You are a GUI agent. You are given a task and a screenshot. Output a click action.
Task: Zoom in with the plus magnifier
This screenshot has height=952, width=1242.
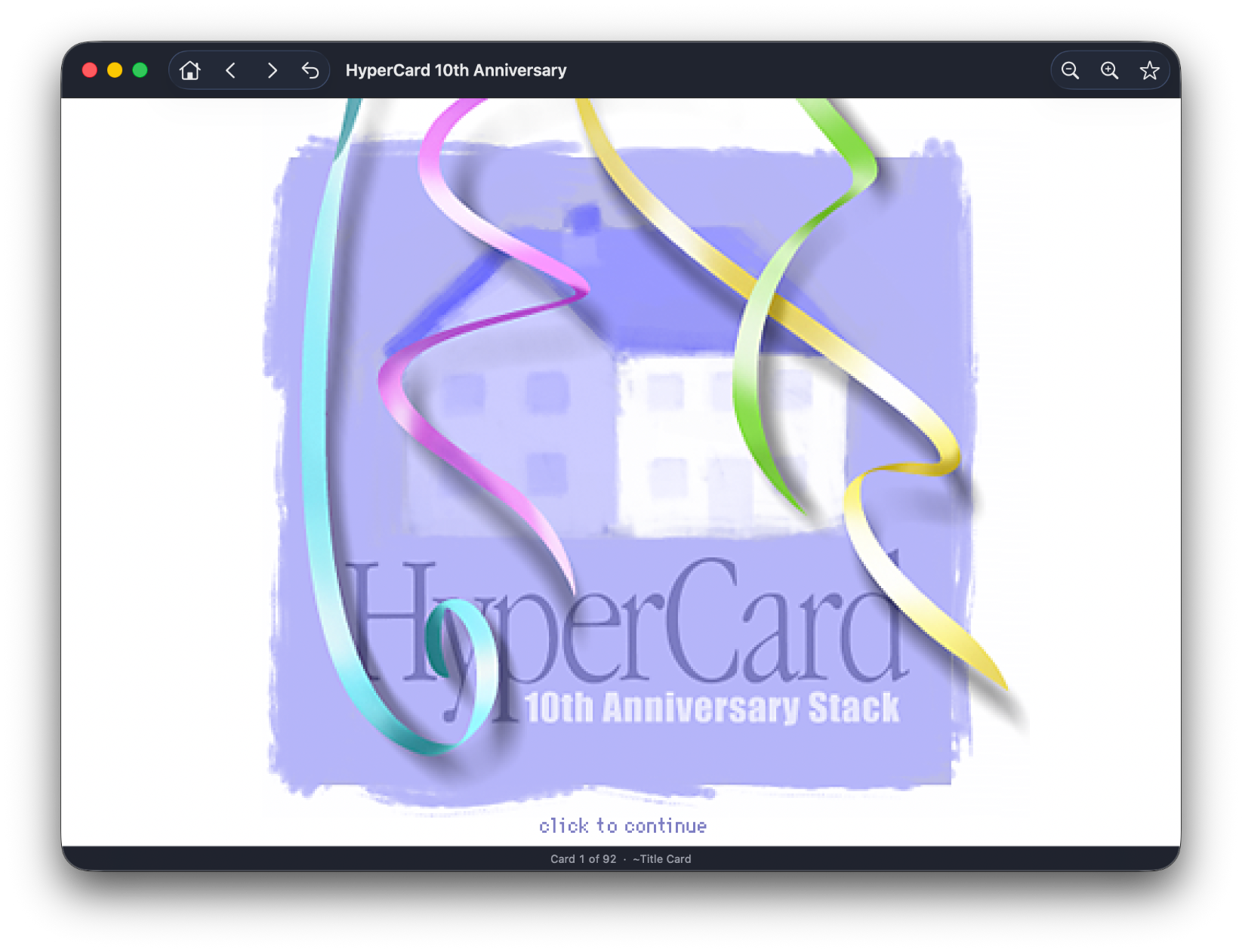1109,70
